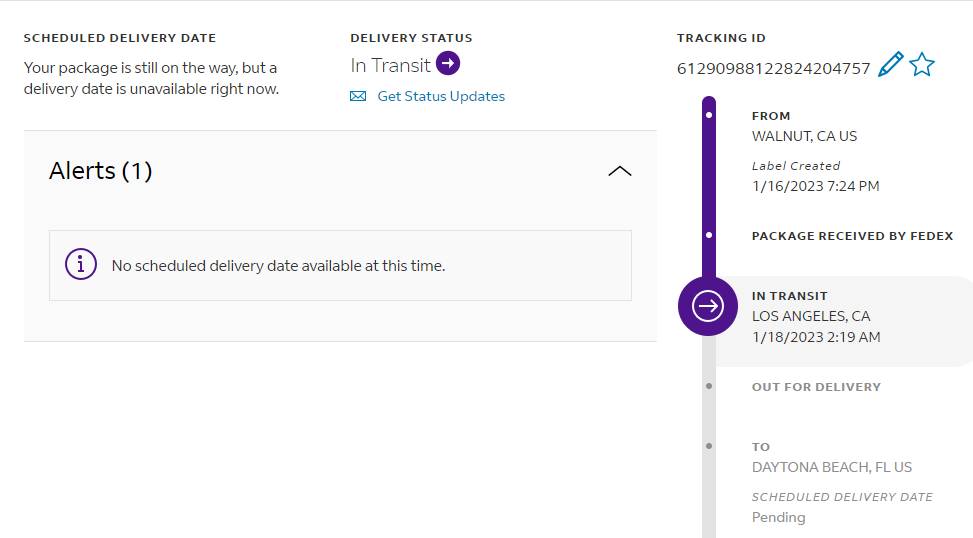Click the large In Transit arrow circle on timeline
Screen dimensions: 973x538
click(x=708, y=306)
